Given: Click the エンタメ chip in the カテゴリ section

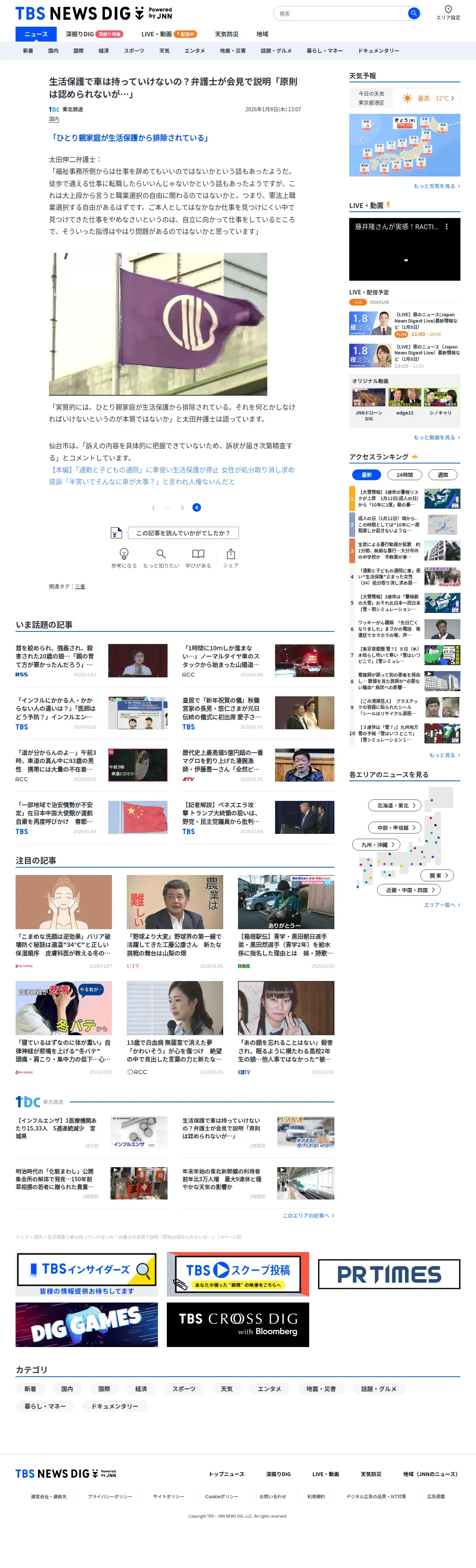Looking at the screenshot, I should (x=270, y=1389).
